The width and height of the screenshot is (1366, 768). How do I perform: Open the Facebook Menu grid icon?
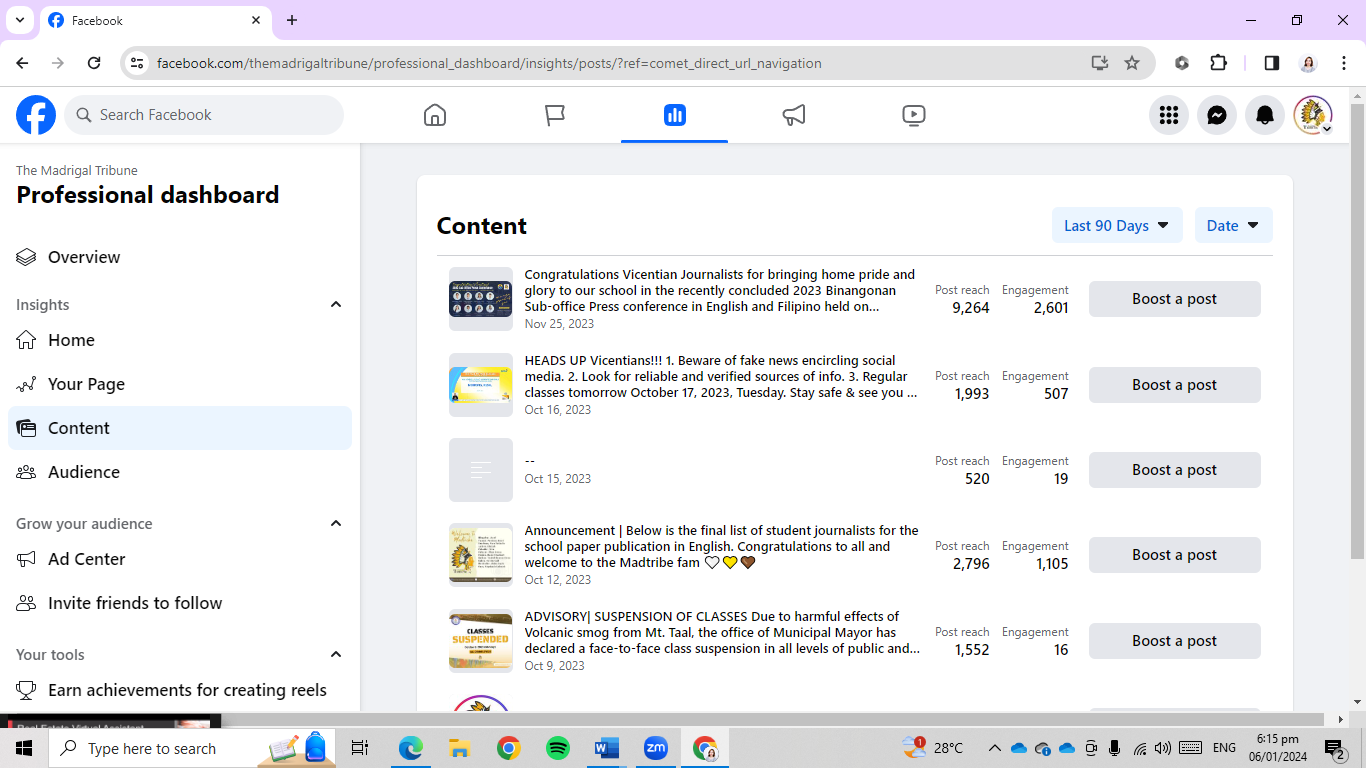1169,115
